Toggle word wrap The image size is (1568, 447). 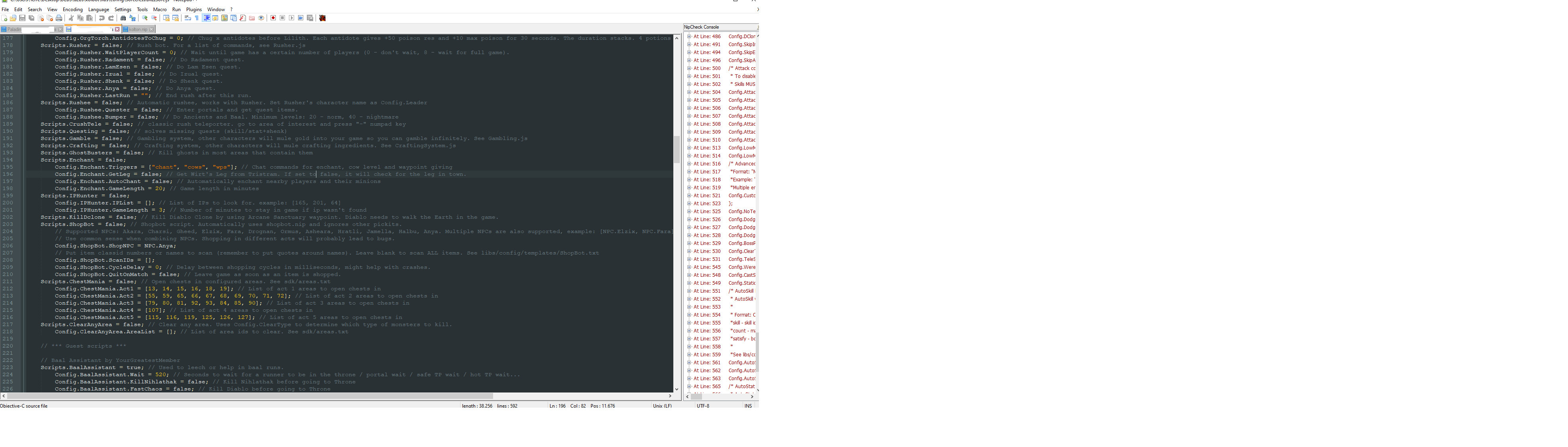[x=187, y=18]
